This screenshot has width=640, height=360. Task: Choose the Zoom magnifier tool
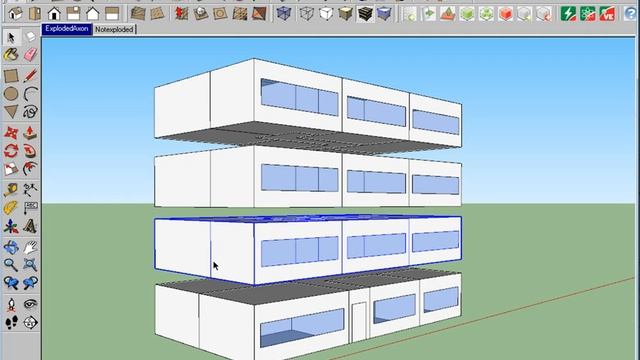pos(11,264)
